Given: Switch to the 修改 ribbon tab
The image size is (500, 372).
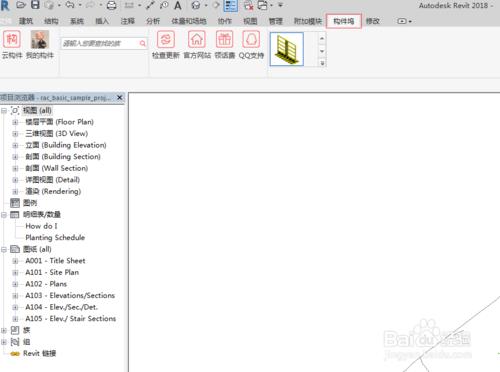Looking at the screenshot, I should (373, 21).
